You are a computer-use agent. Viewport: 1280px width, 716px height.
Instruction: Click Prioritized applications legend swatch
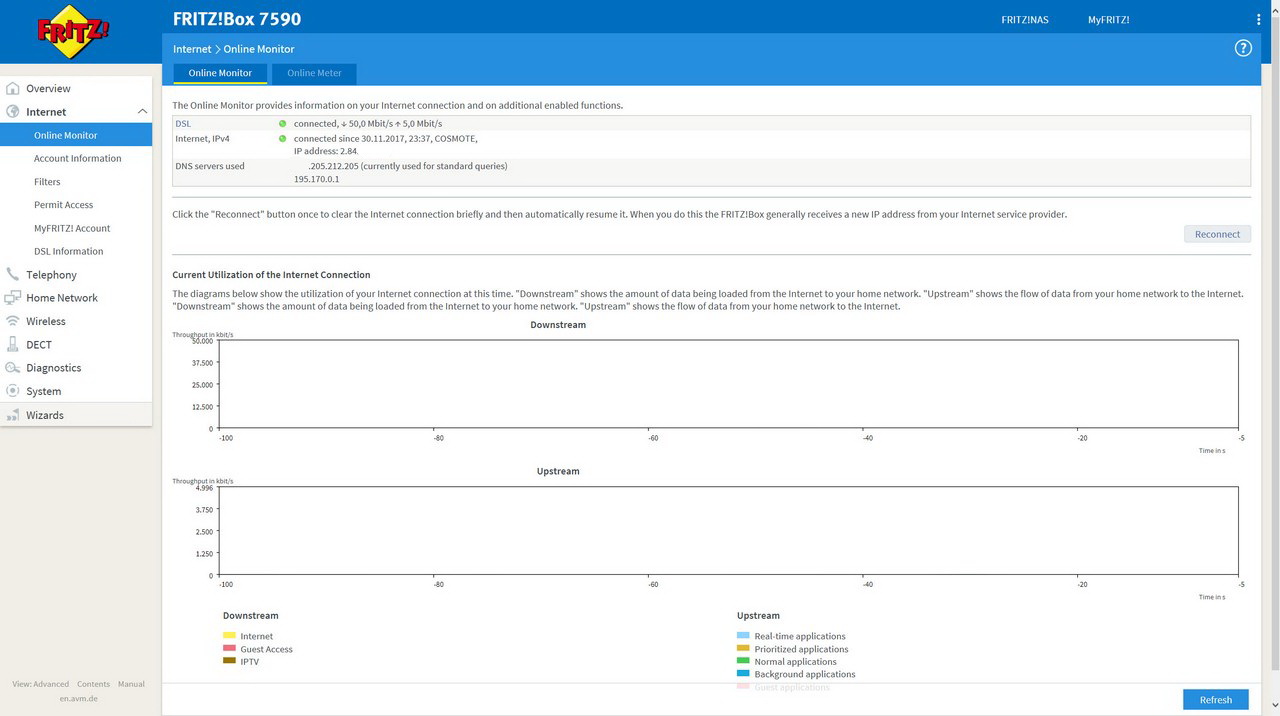[743, 648]
